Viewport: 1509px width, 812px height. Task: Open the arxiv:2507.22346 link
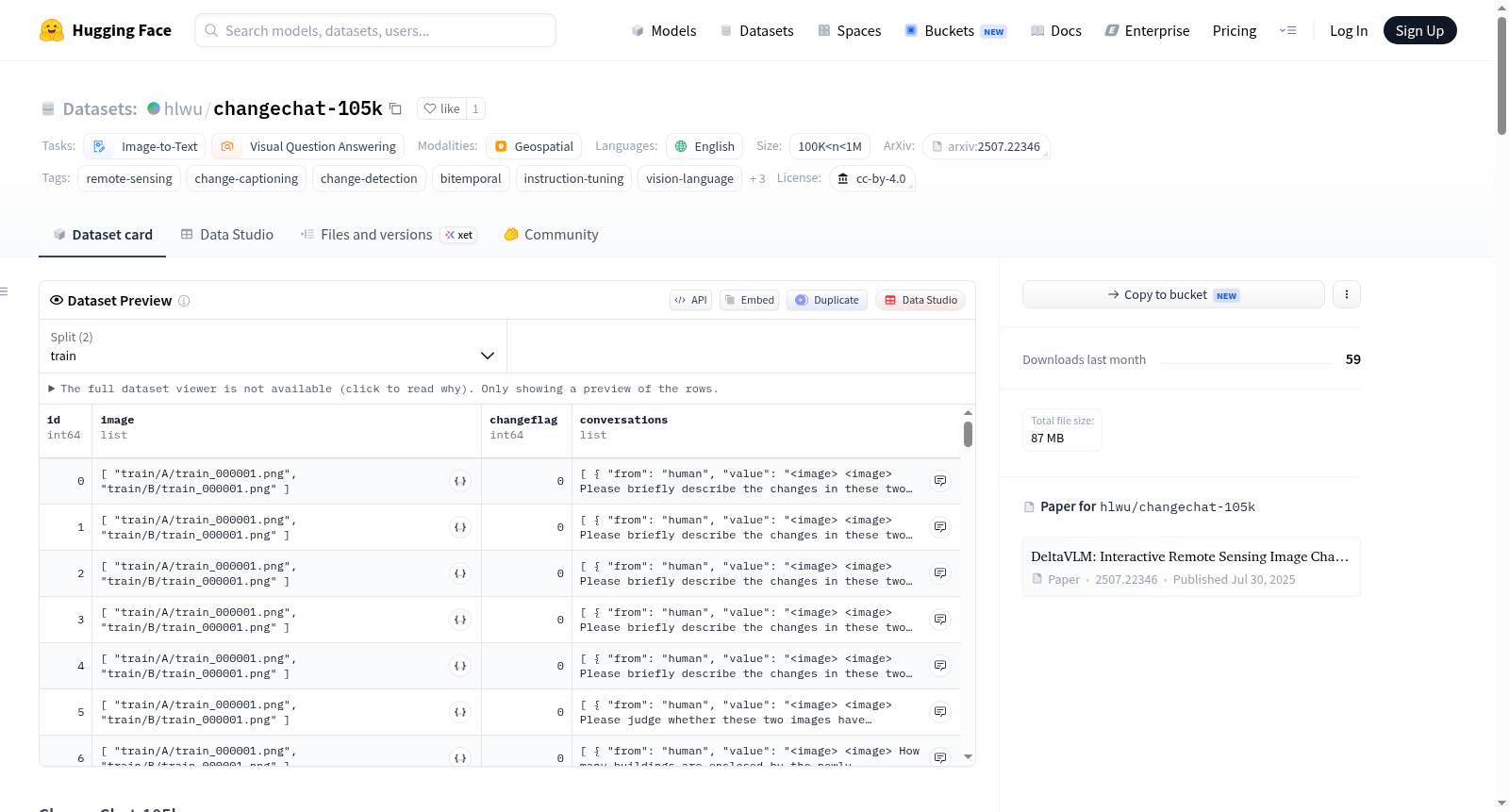[x=987, y=146]
